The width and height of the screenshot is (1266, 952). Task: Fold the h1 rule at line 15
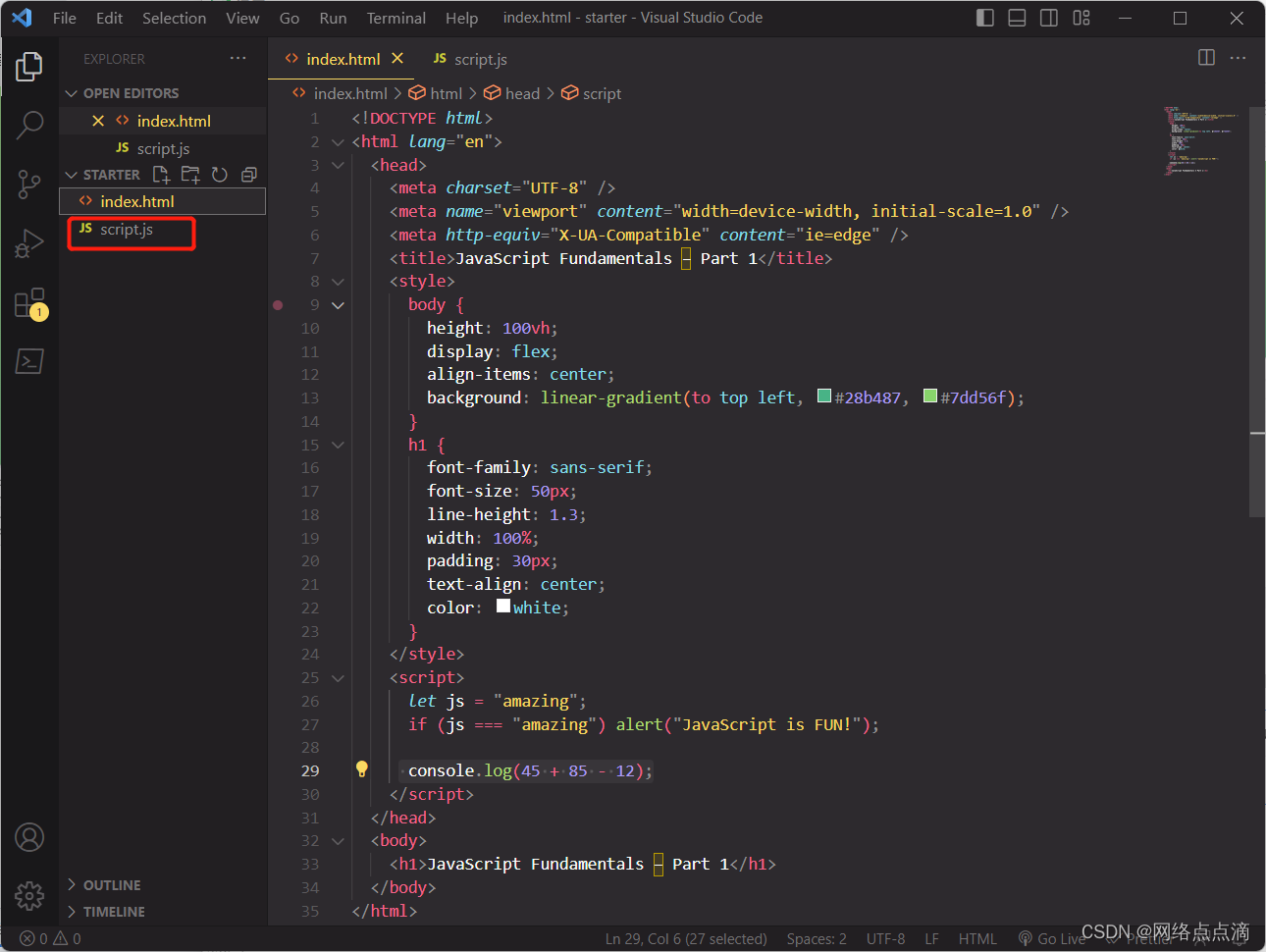pos(338,446)
